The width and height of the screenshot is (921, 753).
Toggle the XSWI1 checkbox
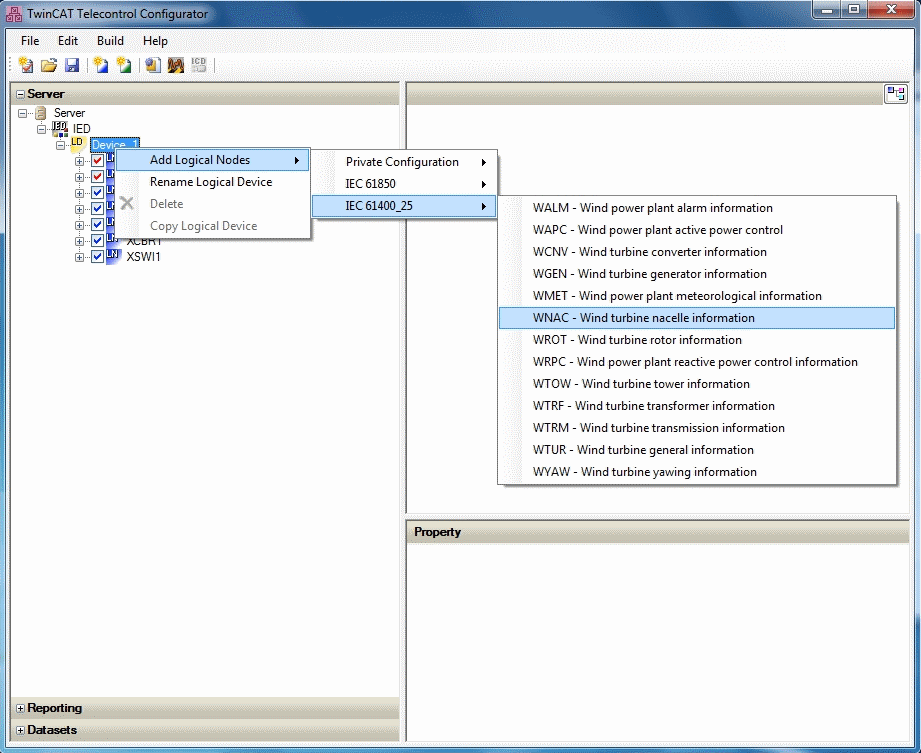pyautogui.click(x=98, y=257)
